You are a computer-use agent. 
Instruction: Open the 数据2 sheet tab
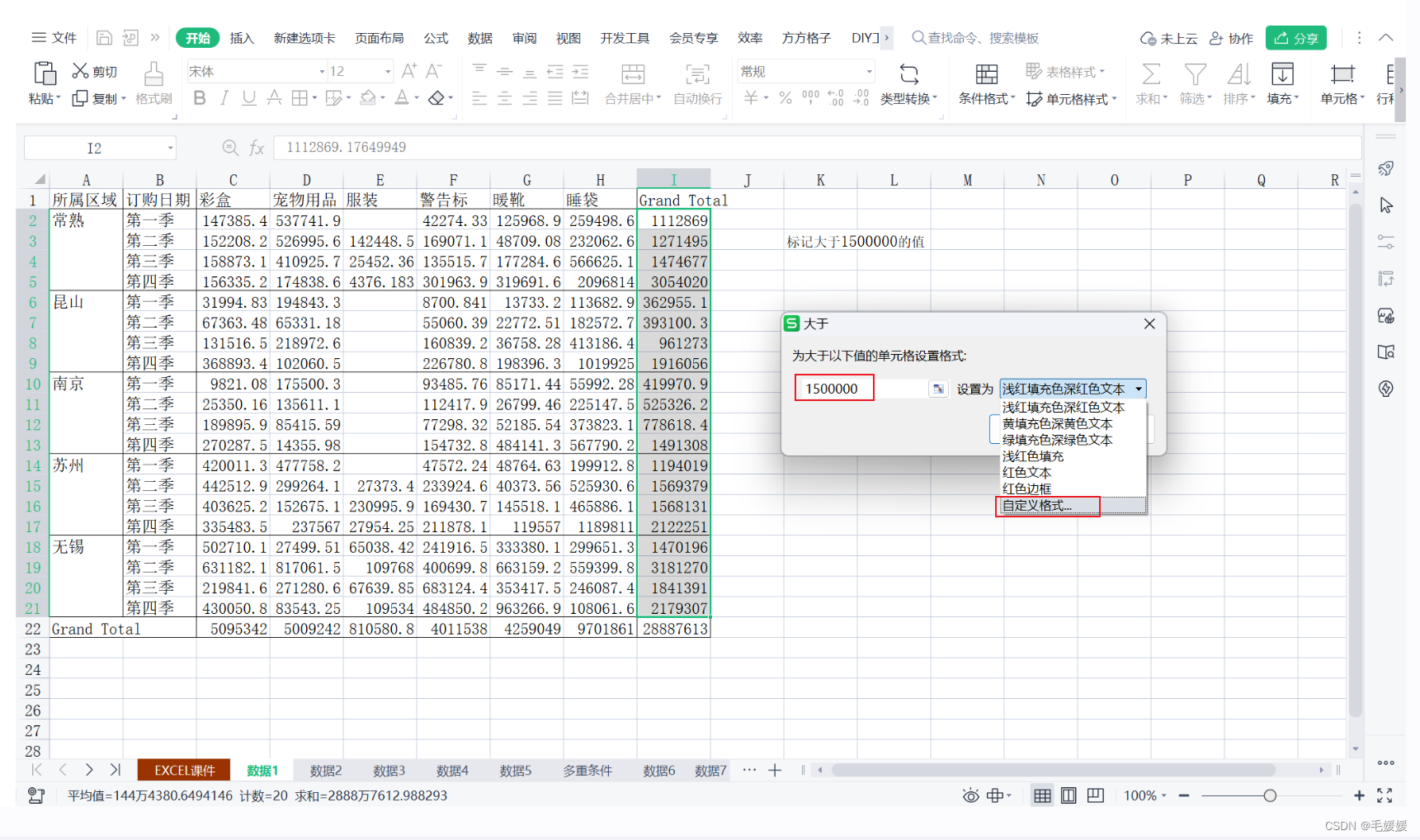326,771
